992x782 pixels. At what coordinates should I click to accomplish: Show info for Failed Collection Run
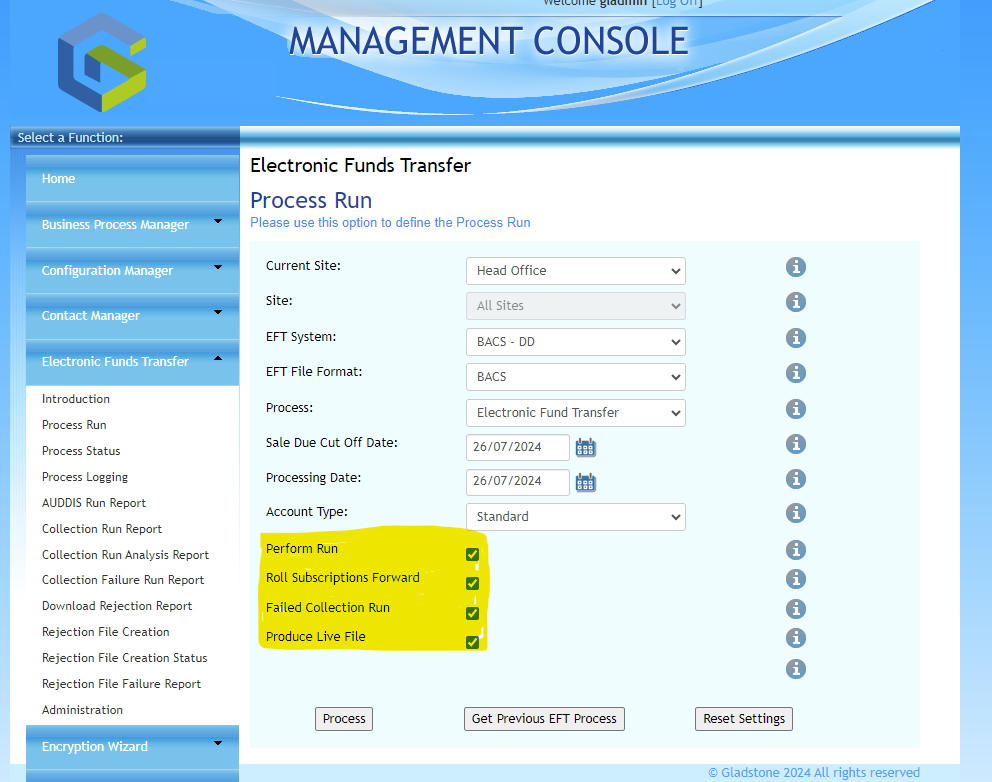pyautogui.click(x=796, y=609)
